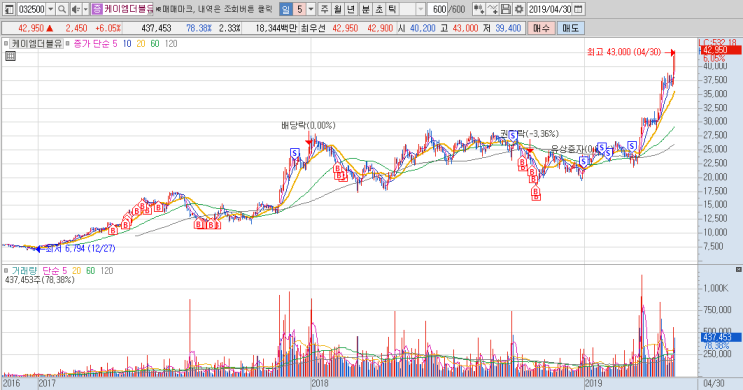
Task: Click the 최우선 price label
Action: click(x=313, y=28)
